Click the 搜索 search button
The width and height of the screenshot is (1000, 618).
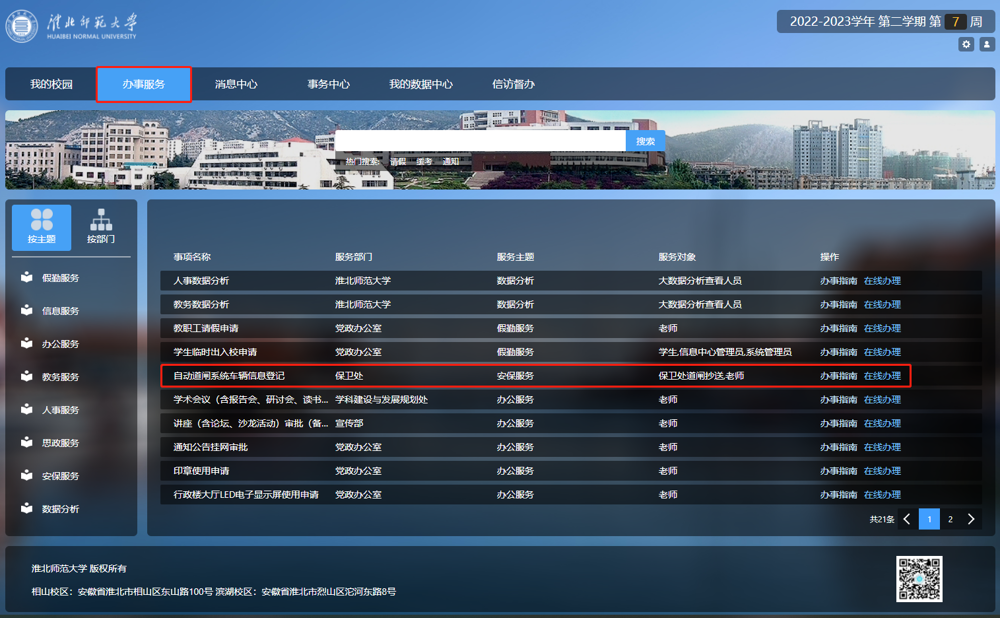(646, 141)
